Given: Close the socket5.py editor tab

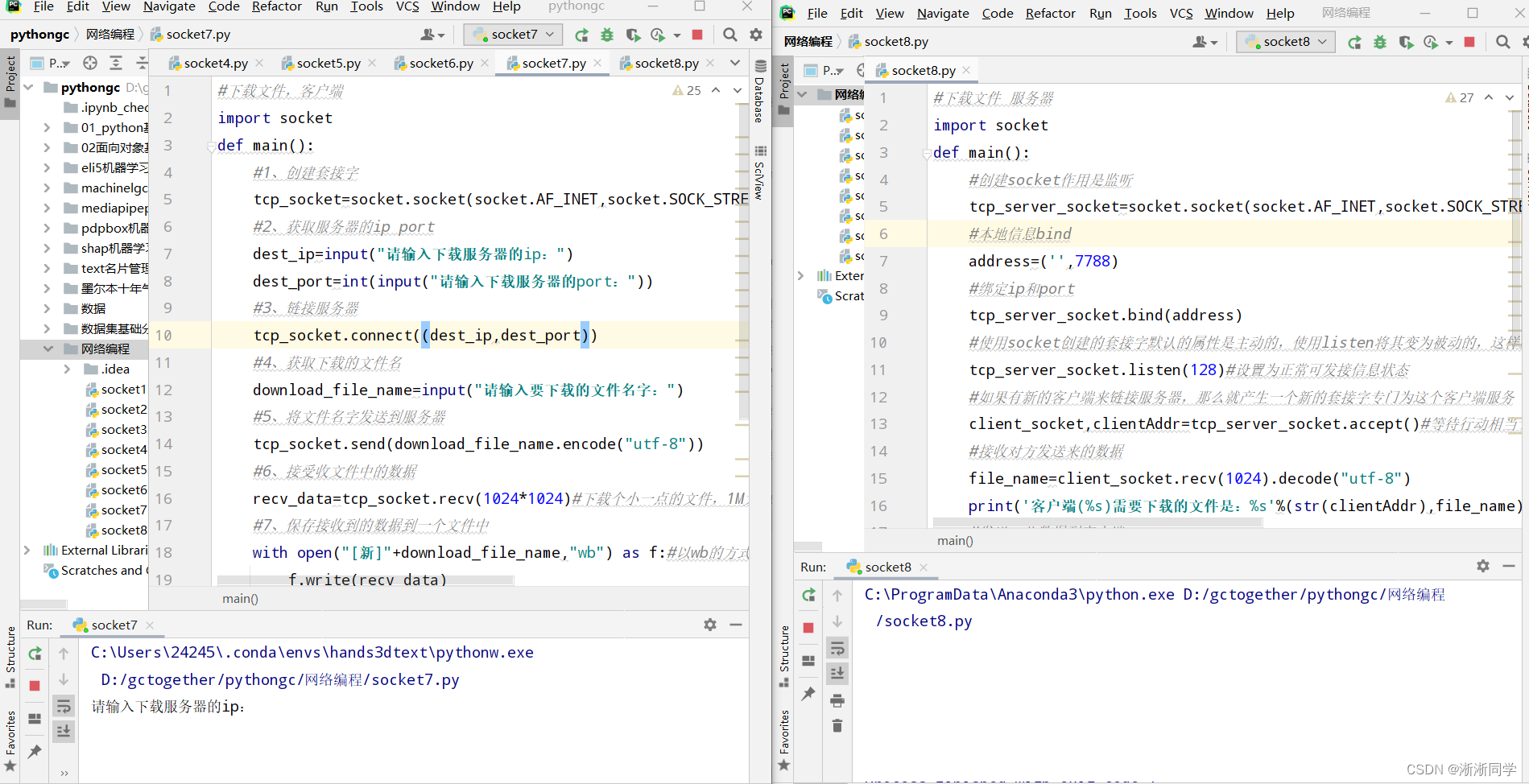Looking at the screenshot, I should [x=372, y=63].
